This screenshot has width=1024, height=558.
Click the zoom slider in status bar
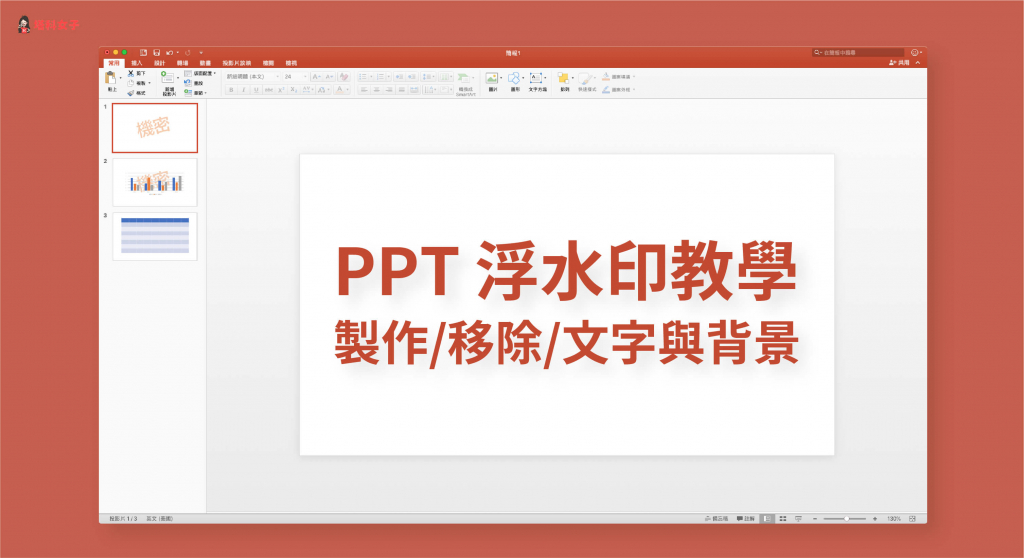tap(847, 519)
